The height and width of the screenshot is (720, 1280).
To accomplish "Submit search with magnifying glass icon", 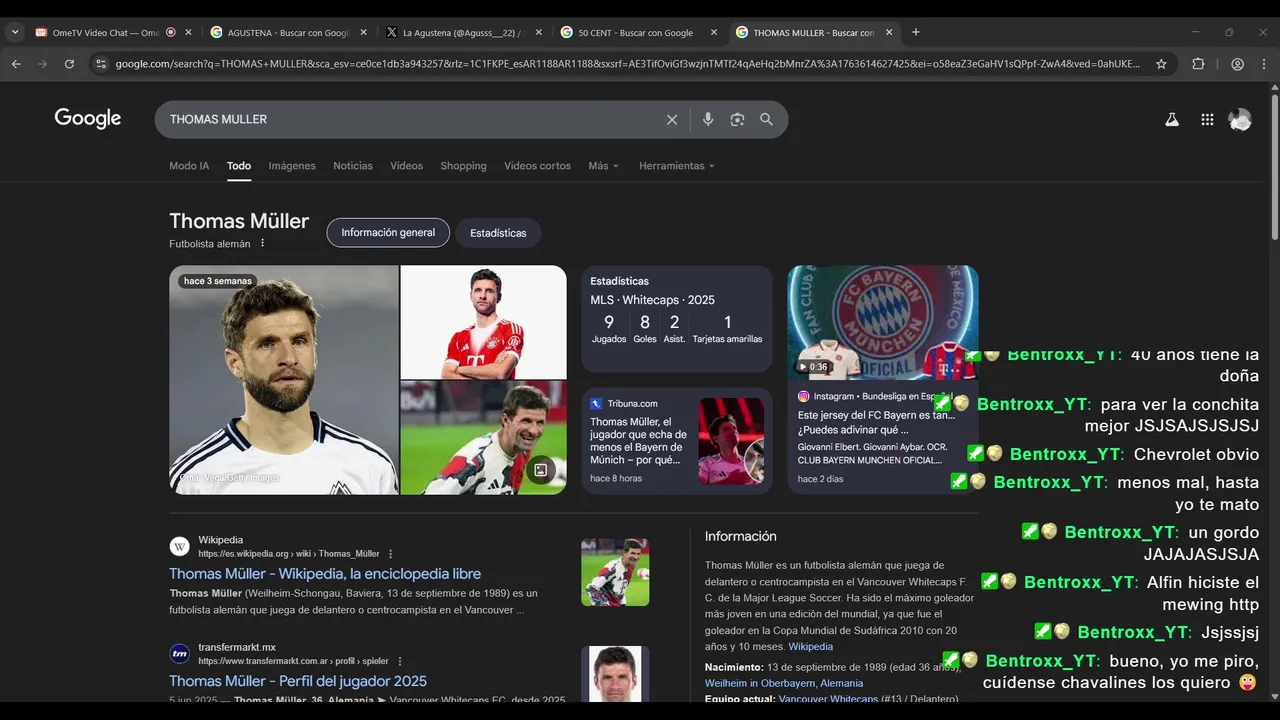I will coord(766,119).
